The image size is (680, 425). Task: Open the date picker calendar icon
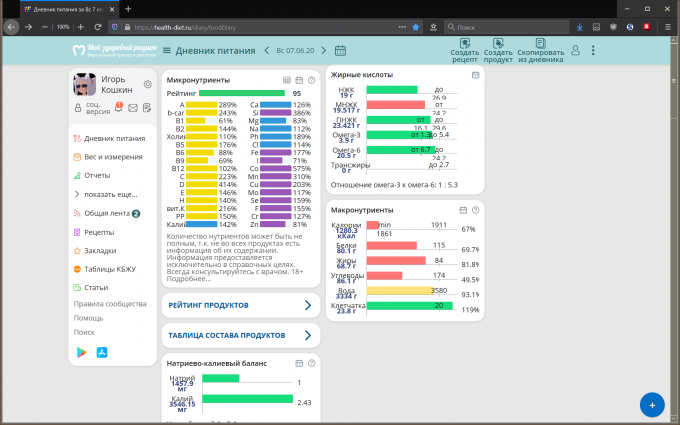[341, 50]
